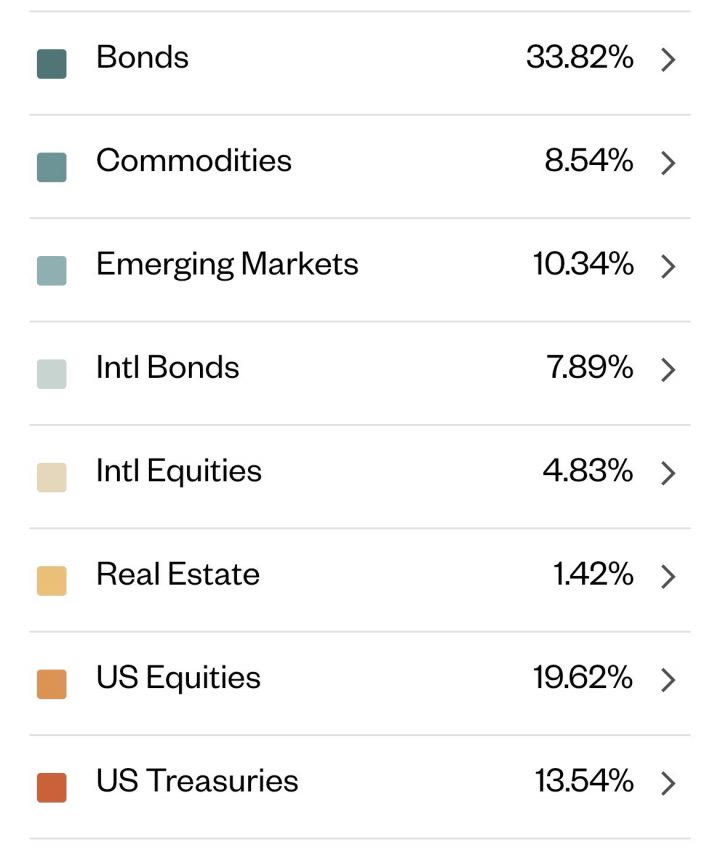
Task: Click the yellow Real Estate color swatch
Action: (51, 580)
